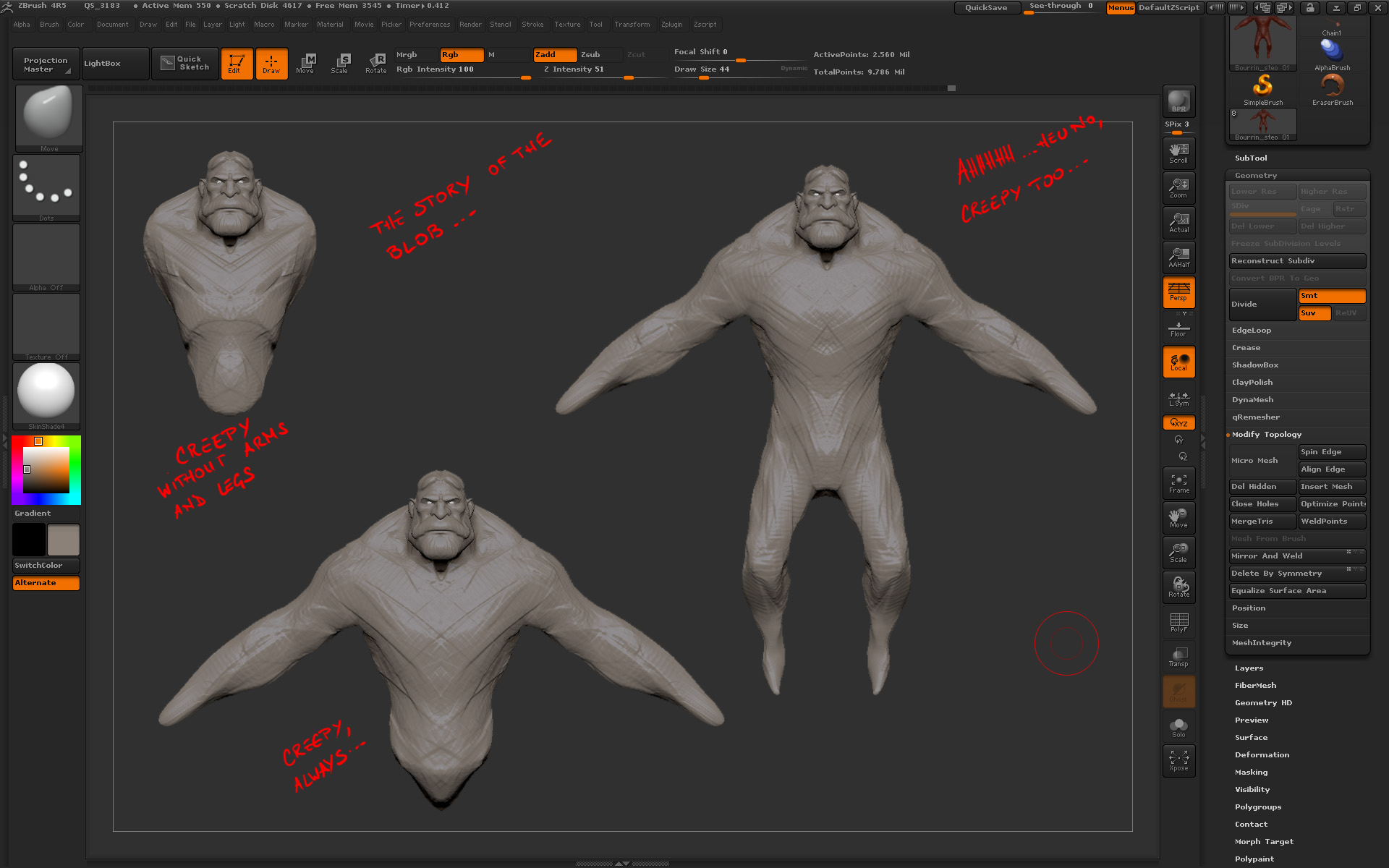Viewport: 1389px width, 868px height.
Task: Click the right shelf Move view icon
Action: [x=1178, y=518]
